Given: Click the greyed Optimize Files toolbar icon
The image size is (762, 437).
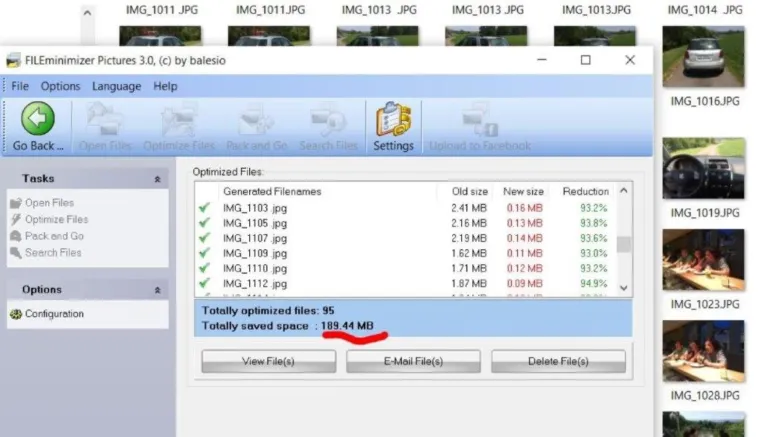Looking at the screenshot, I should 178,119.
